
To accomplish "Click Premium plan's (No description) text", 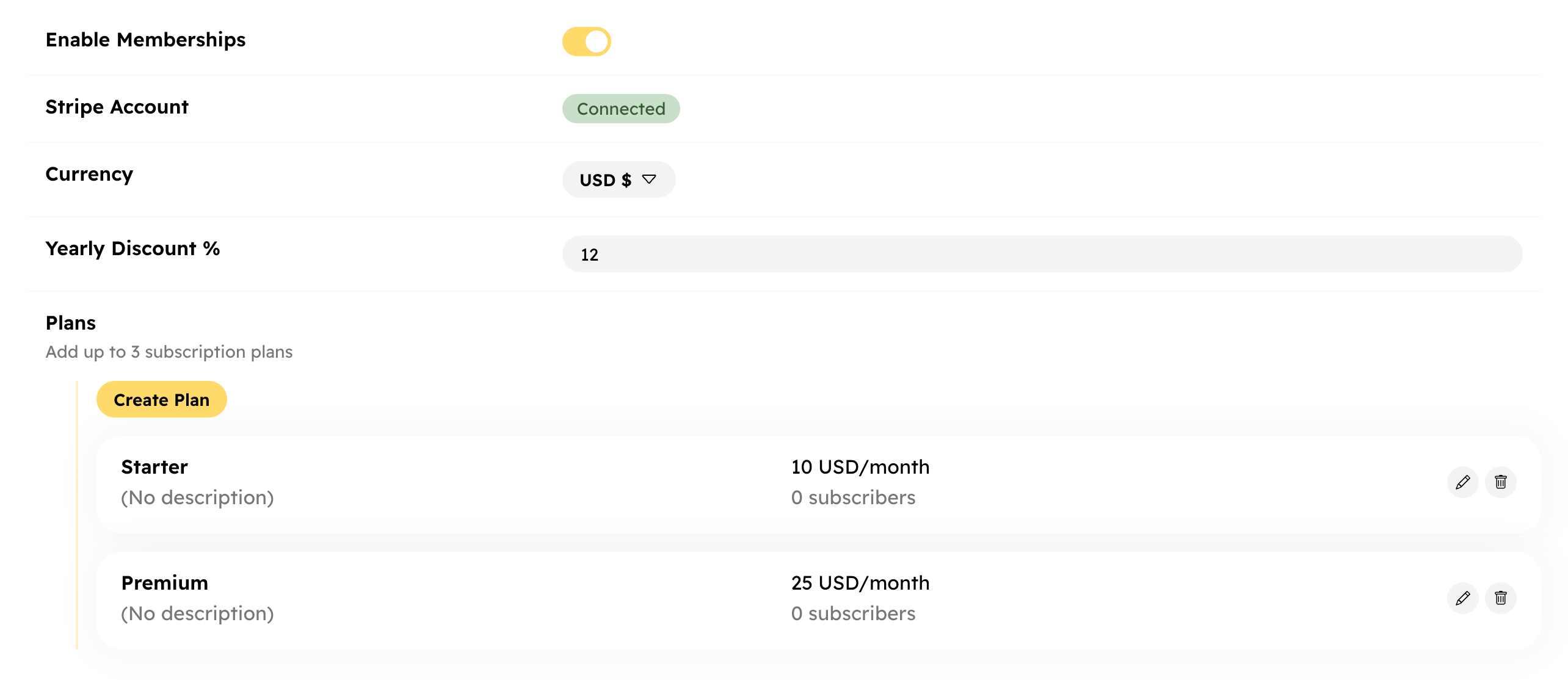I will pyautogui.click(x=197, y=613).
